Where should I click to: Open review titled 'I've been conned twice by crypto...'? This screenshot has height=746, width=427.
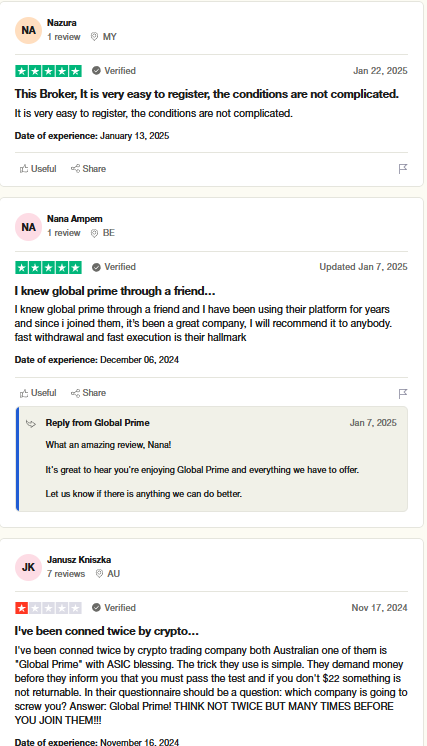coord(107,631)
